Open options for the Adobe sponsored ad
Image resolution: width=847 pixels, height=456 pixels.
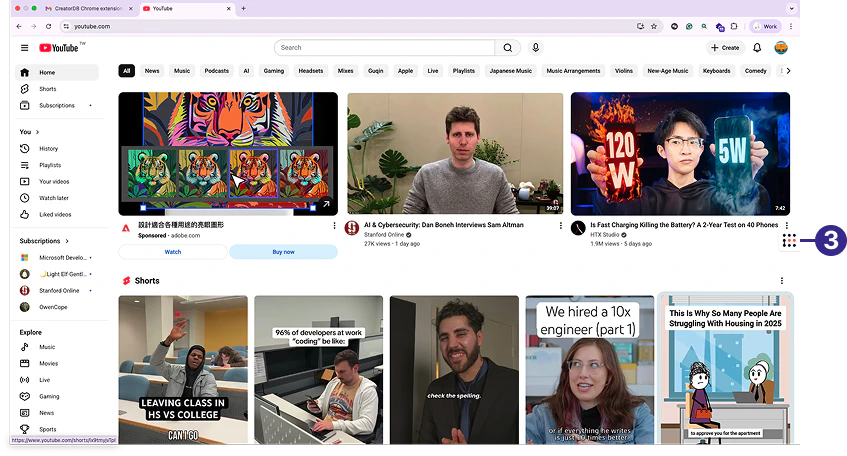334,226
